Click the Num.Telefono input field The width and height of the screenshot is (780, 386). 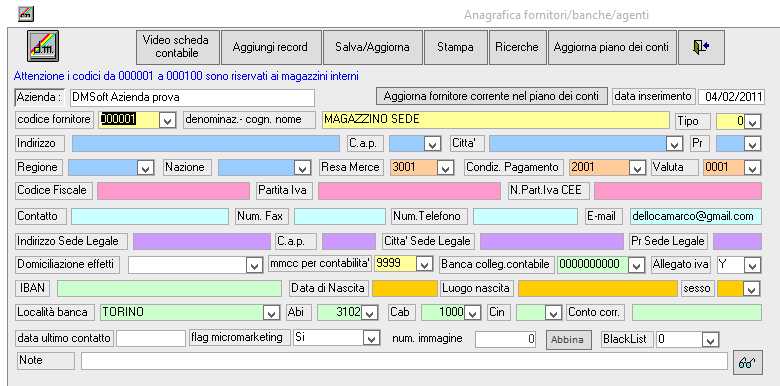(x=525, y=216)
